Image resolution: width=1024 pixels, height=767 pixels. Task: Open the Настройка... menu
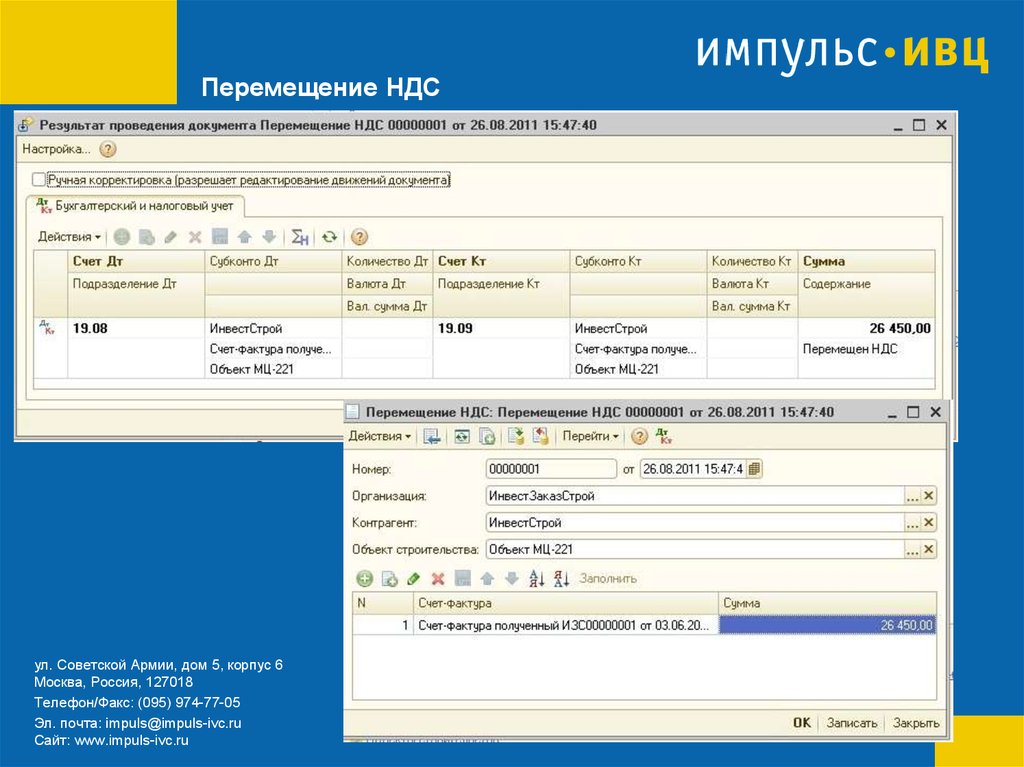[56, 149]
